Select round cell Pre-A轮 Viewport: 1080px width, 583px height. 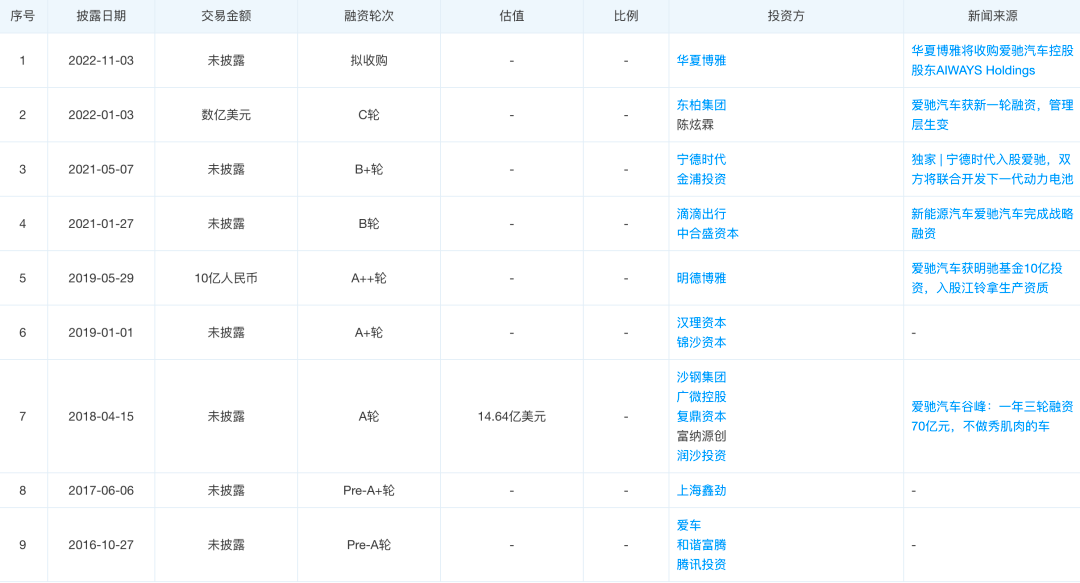[368, 545]
